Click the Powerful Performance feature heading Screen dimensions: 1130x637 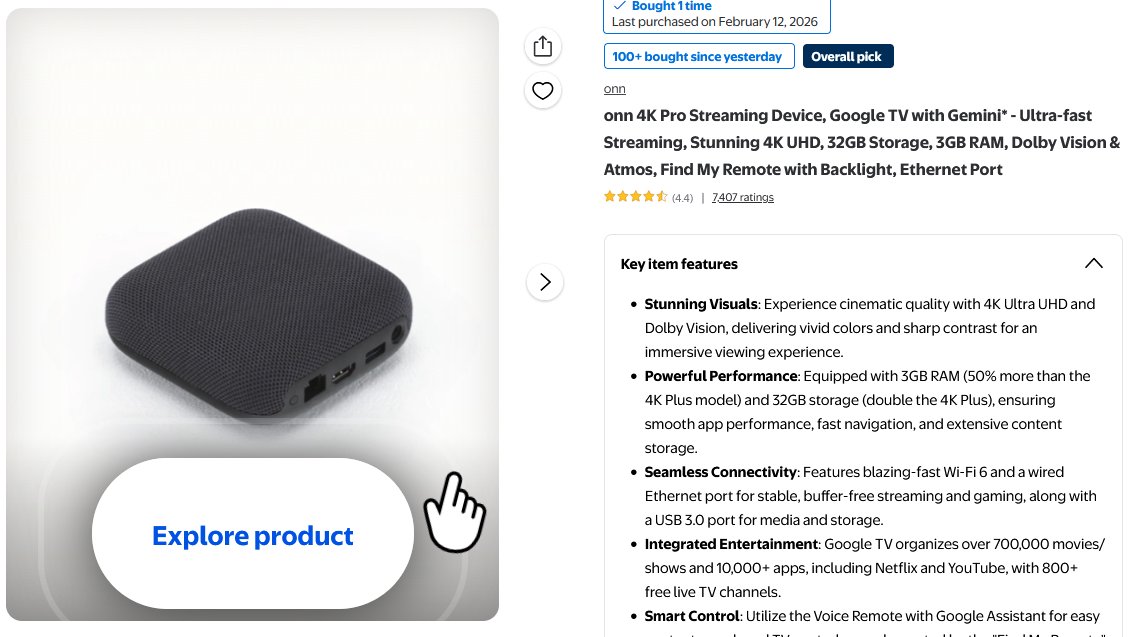720,376
